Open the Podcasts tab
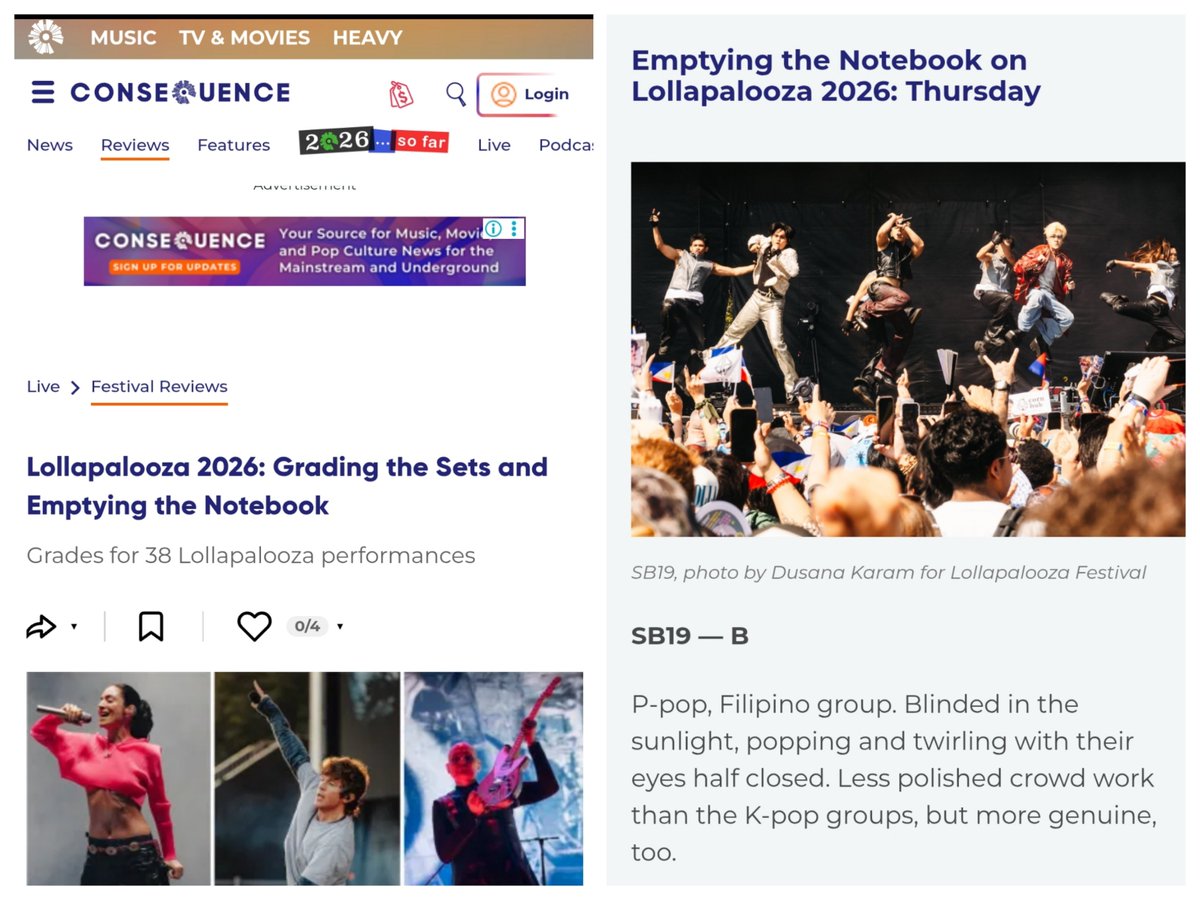The image size is (1200, 900). click(x=566, y=145)
